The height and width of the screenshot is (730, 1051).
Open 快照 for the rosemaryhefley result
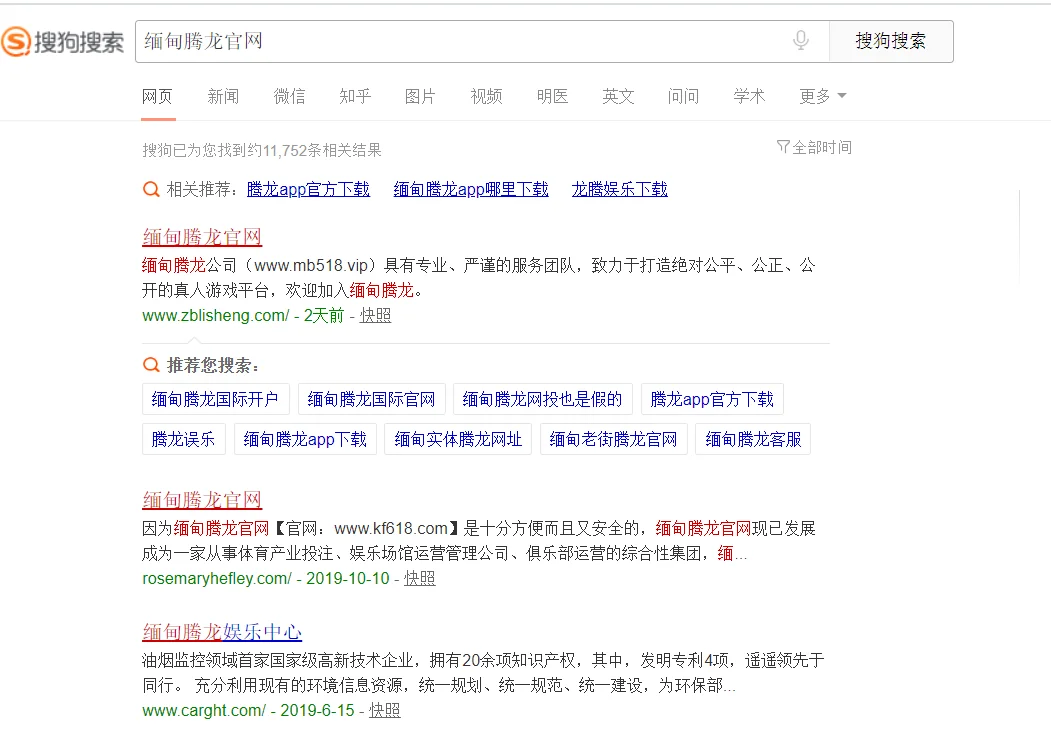click(x=420, y=578)
